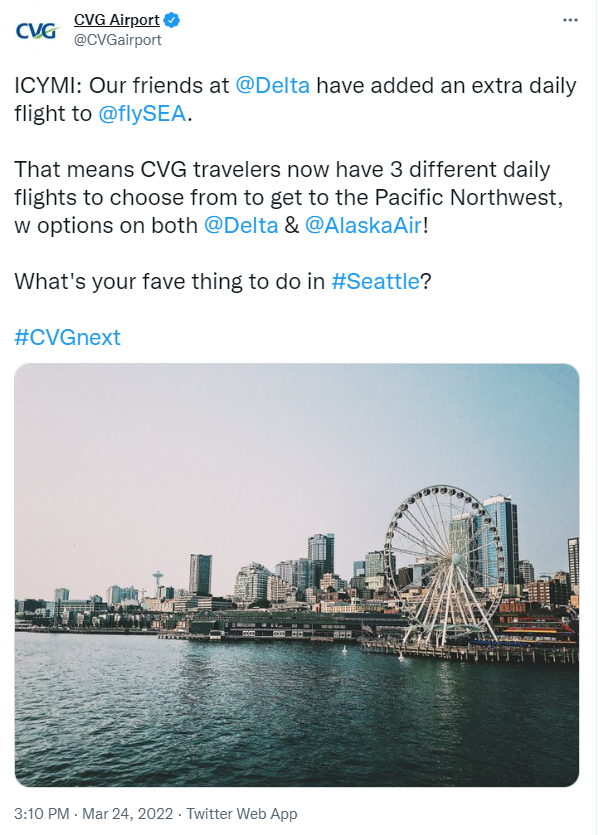
Task: Enlarge the Seattle waterfront photo
Action: 297,575
